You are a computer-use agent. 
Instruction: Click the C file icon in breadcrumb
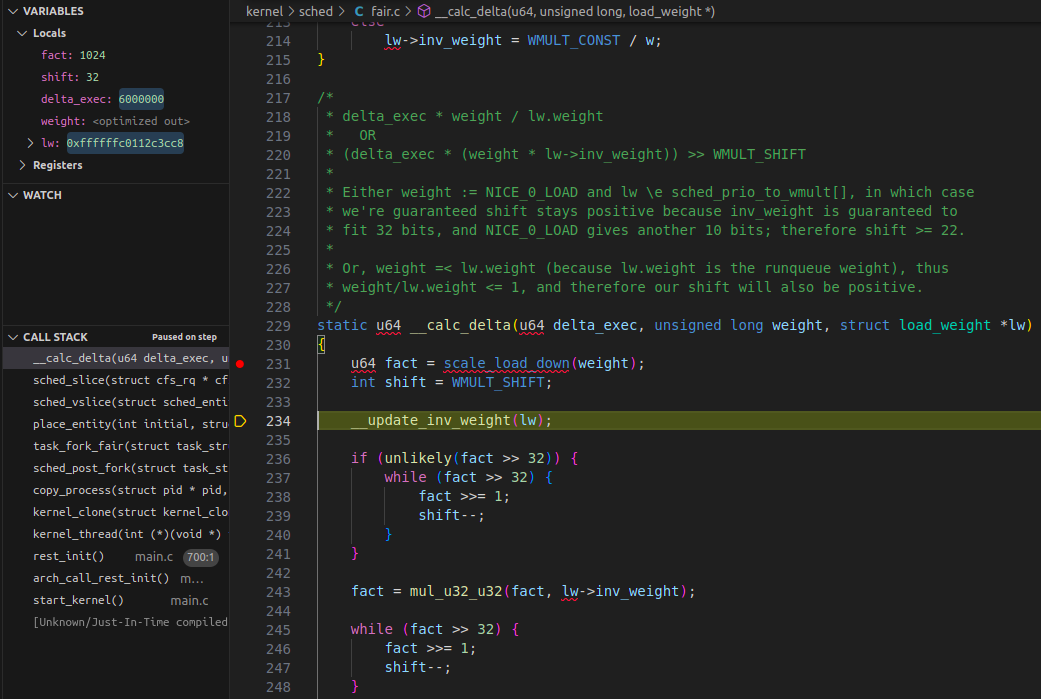point(359,11)
